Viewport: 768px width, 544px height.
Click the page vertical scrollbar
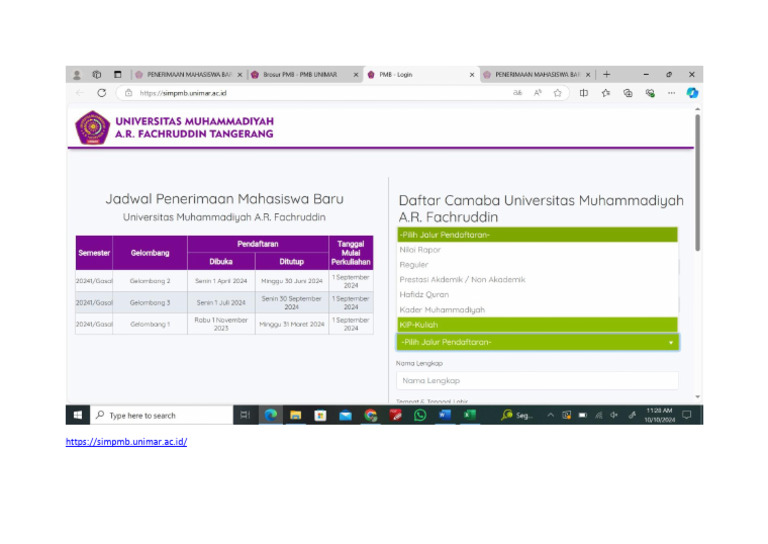pyautogui.click(x=697, y=183)
